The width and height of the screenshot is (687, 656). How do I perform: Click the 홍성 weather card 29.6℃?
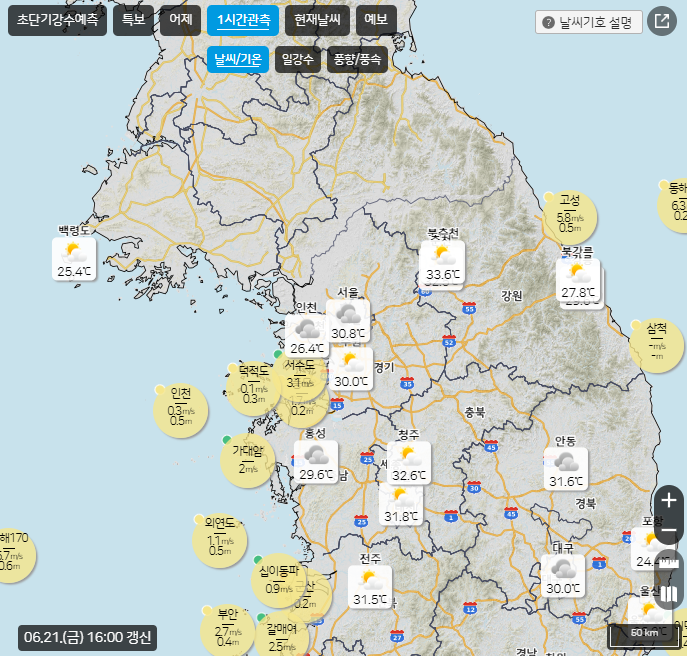coord(316,462)
